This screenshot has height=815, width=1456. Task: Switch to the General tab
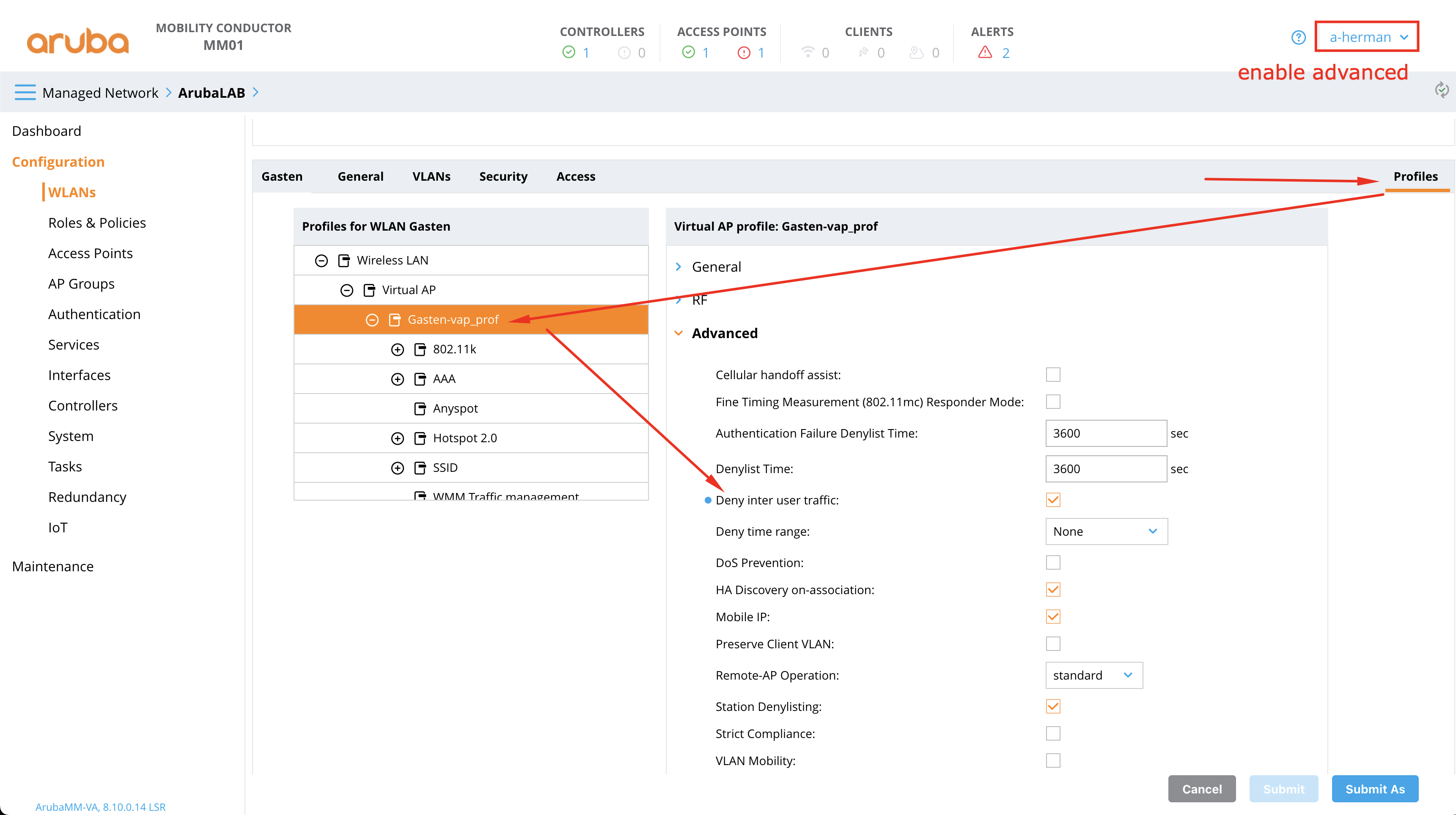[x=360, y=176]
